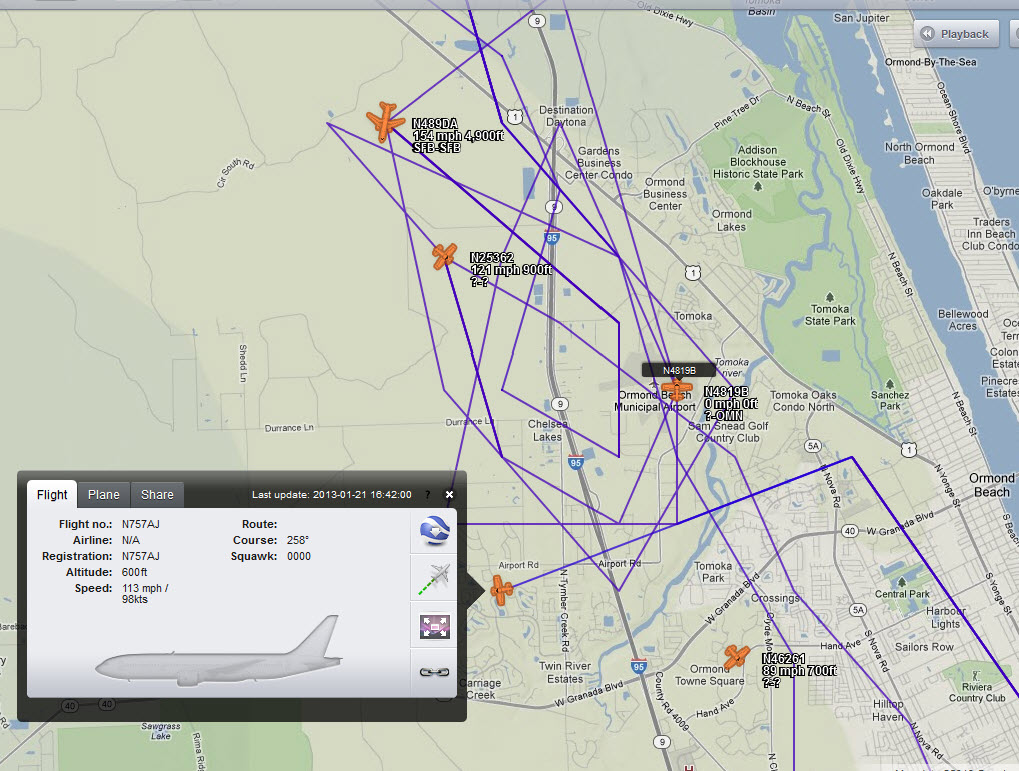Select the N46261 aircraft icon
This screenshot has width=1019, height=771.
737,656
